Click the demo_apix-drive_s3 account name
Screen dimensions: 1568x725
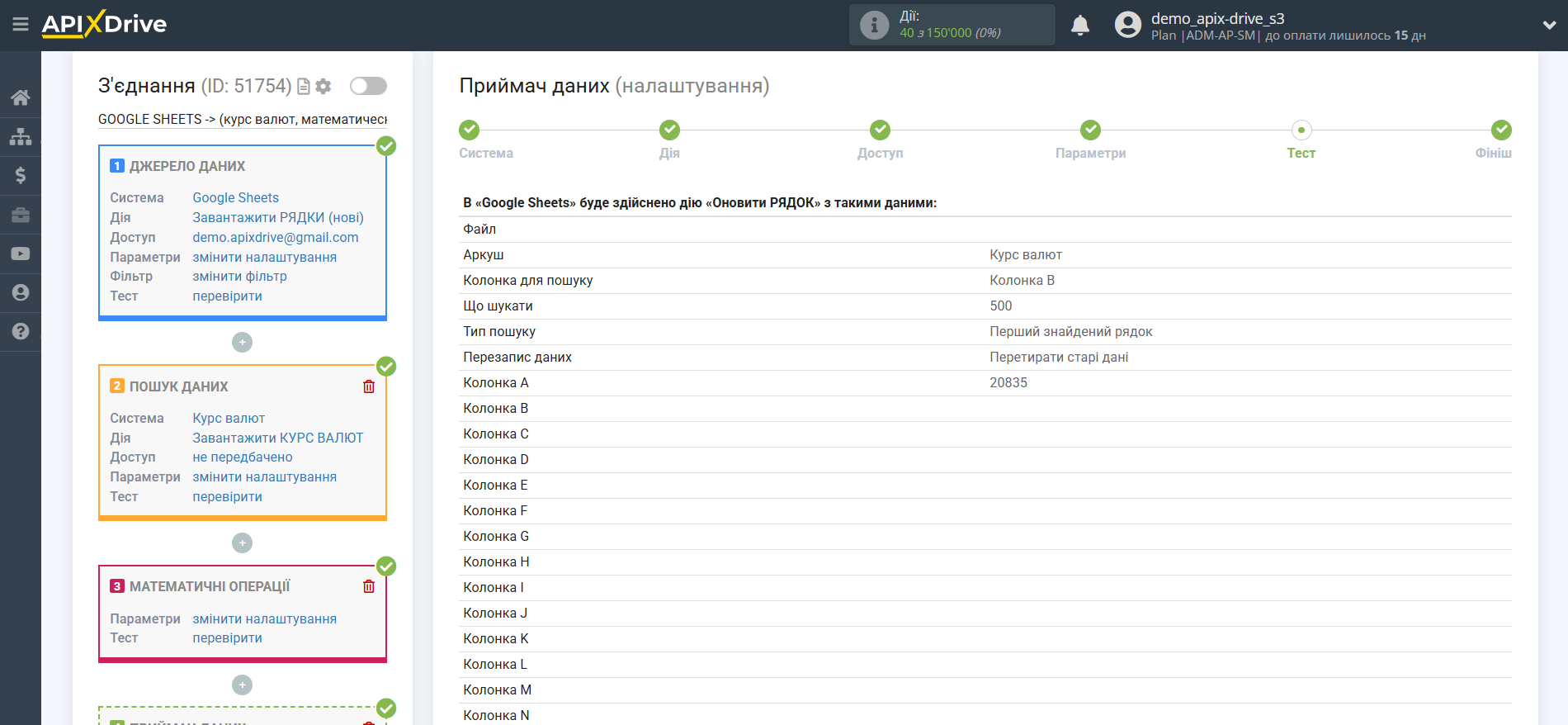[x=1217, y=18]
